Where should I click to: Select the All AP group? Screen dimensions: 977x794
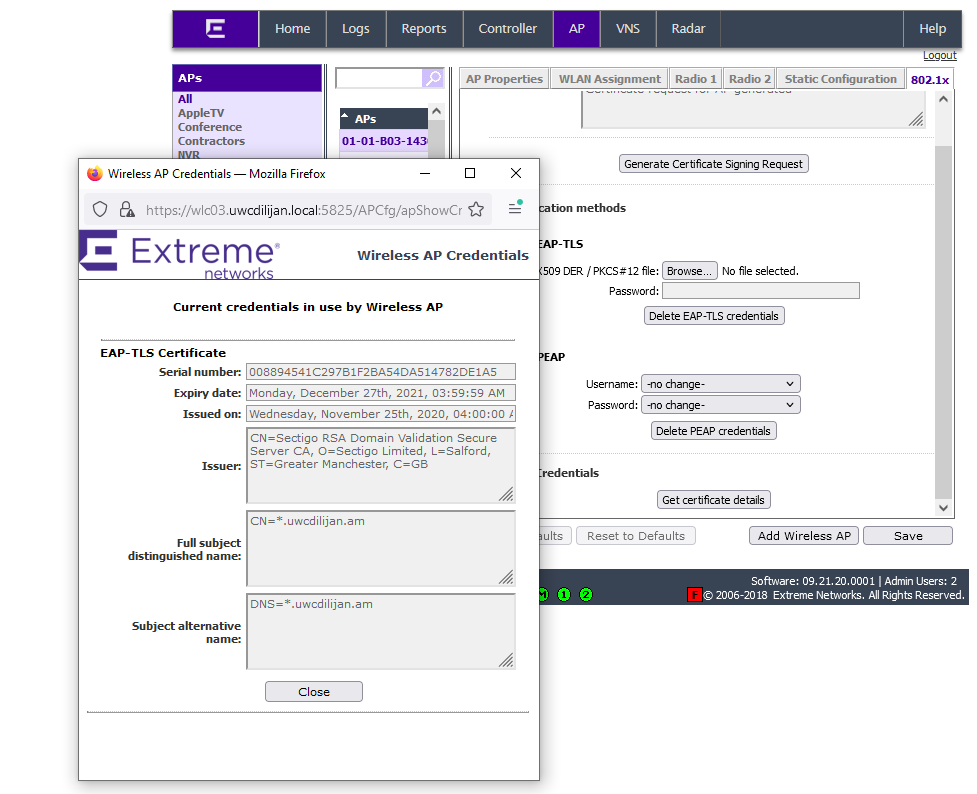pos(185,98)
